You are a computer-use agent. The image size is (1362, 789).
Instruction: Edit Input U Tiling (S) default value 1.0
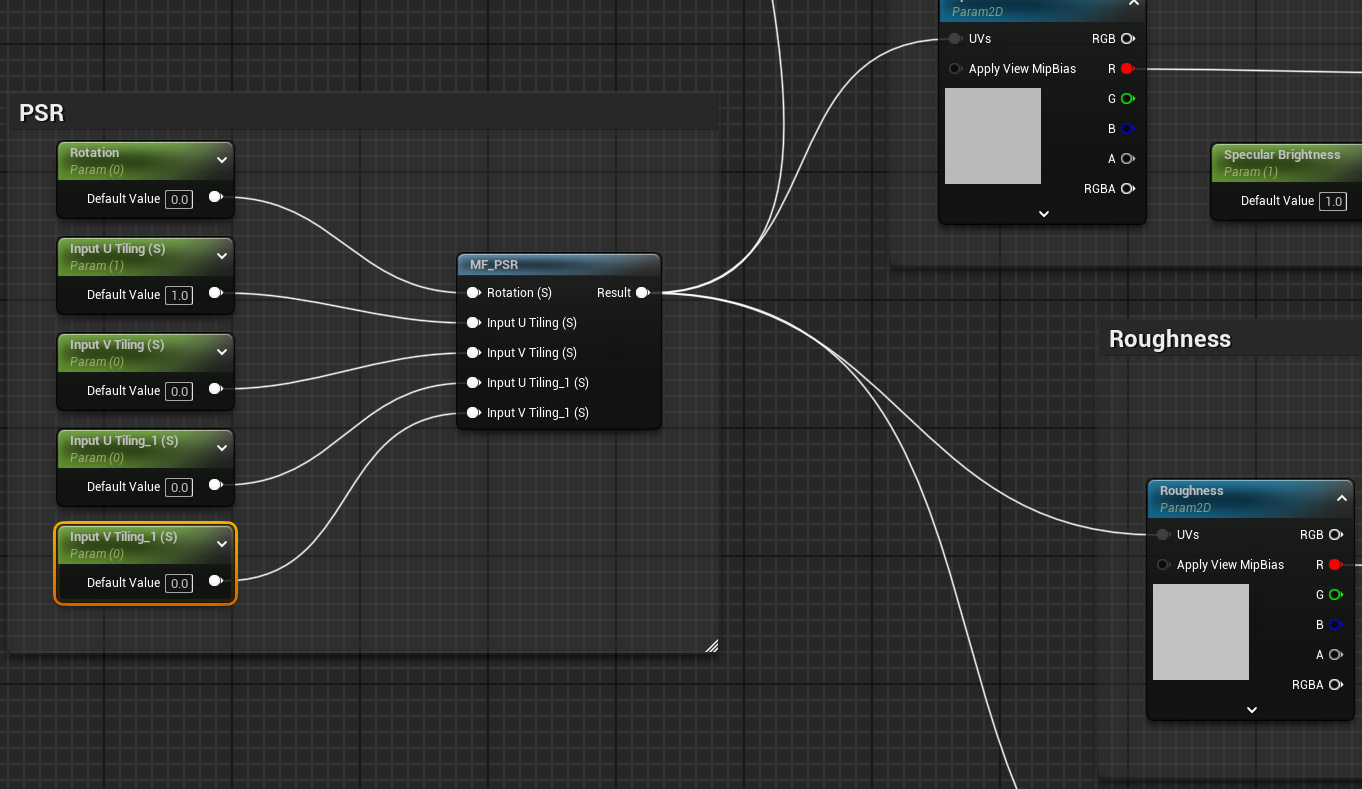click(x=179, y=295)
